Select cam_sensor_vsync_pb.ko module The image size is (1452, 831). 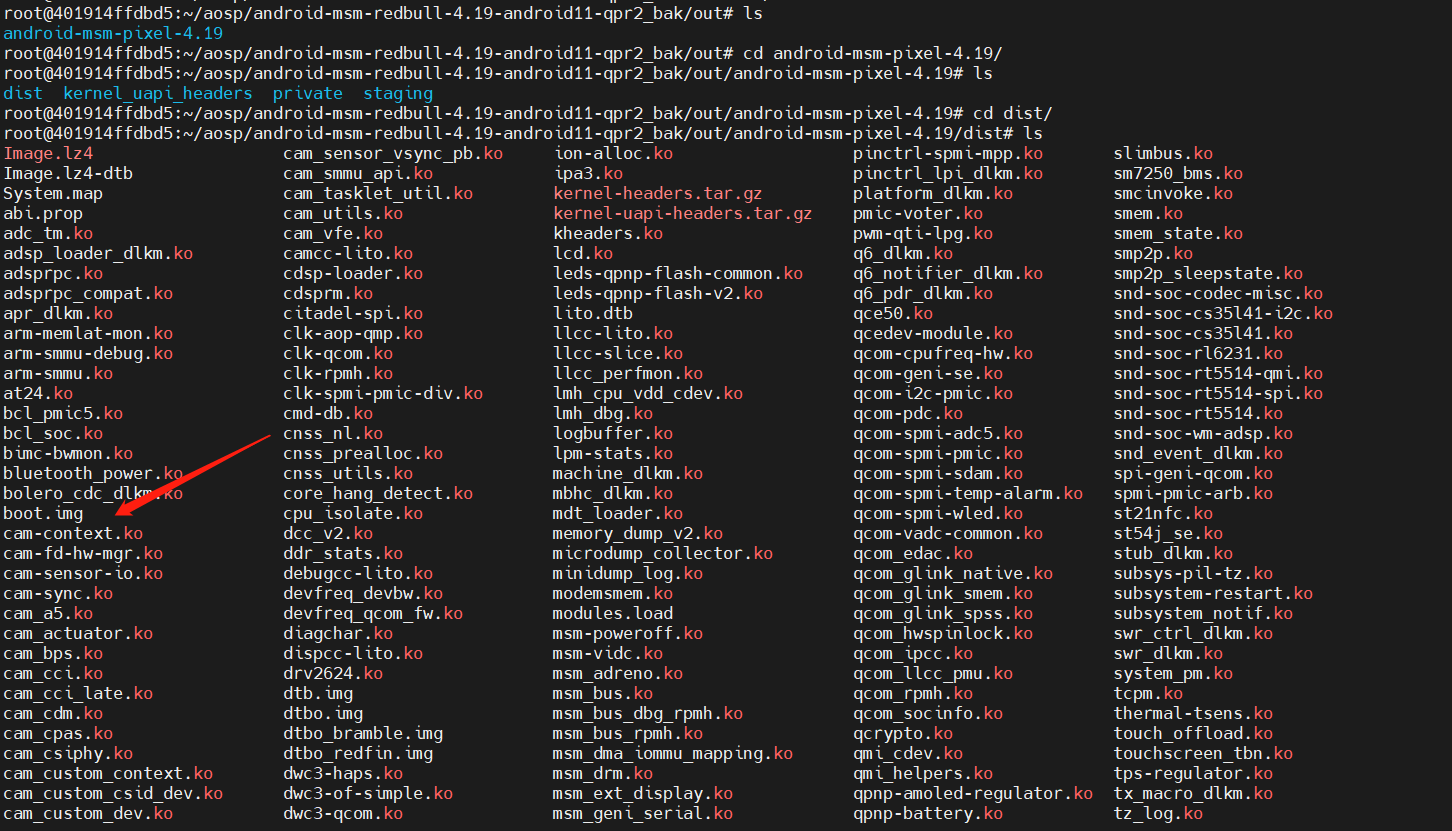coord(393,153)
